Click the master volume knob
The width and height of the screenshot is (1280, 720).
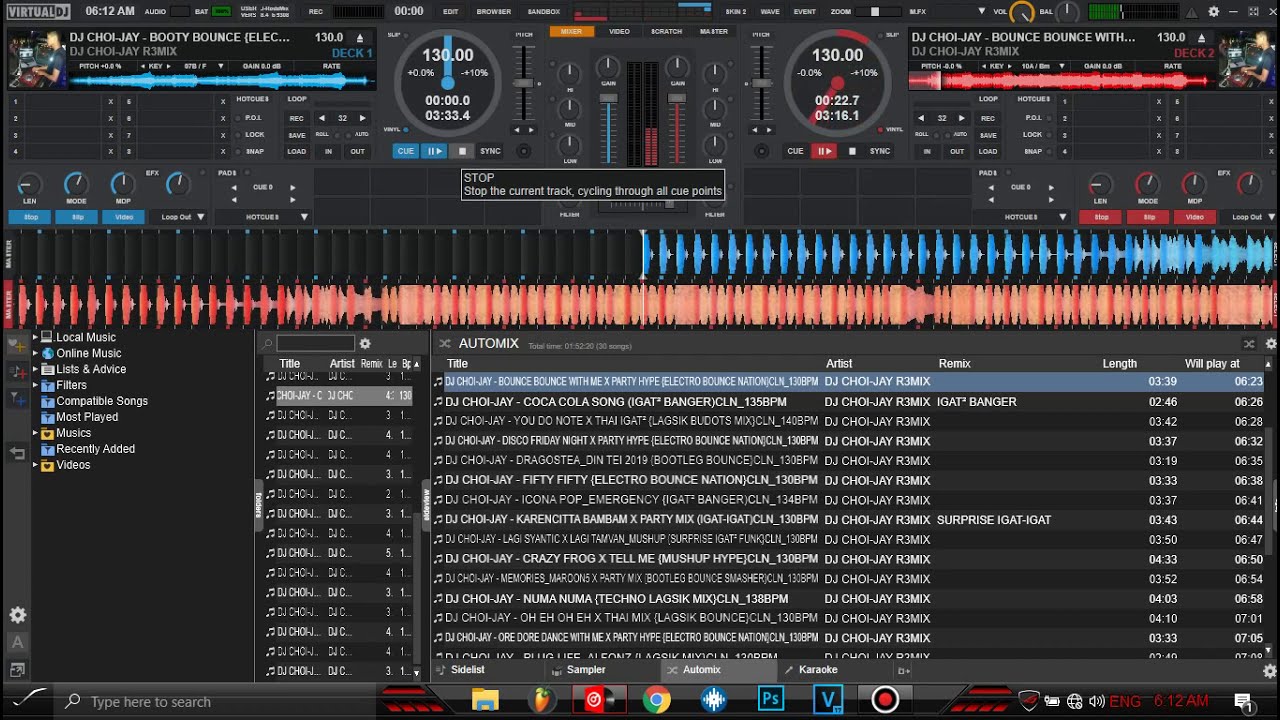pyautogui.click(x=1022, y=12)
